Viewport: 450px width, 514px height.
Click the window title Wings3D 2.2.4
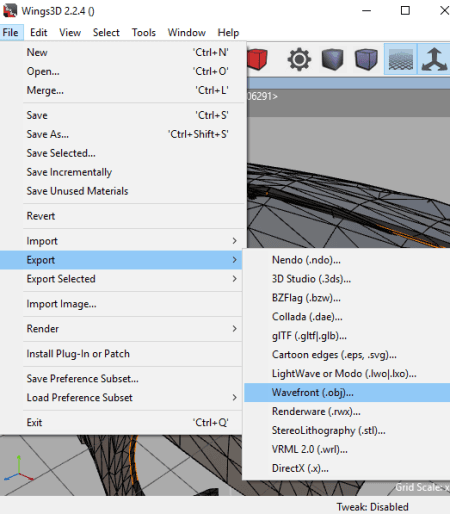tap(58, 11)
